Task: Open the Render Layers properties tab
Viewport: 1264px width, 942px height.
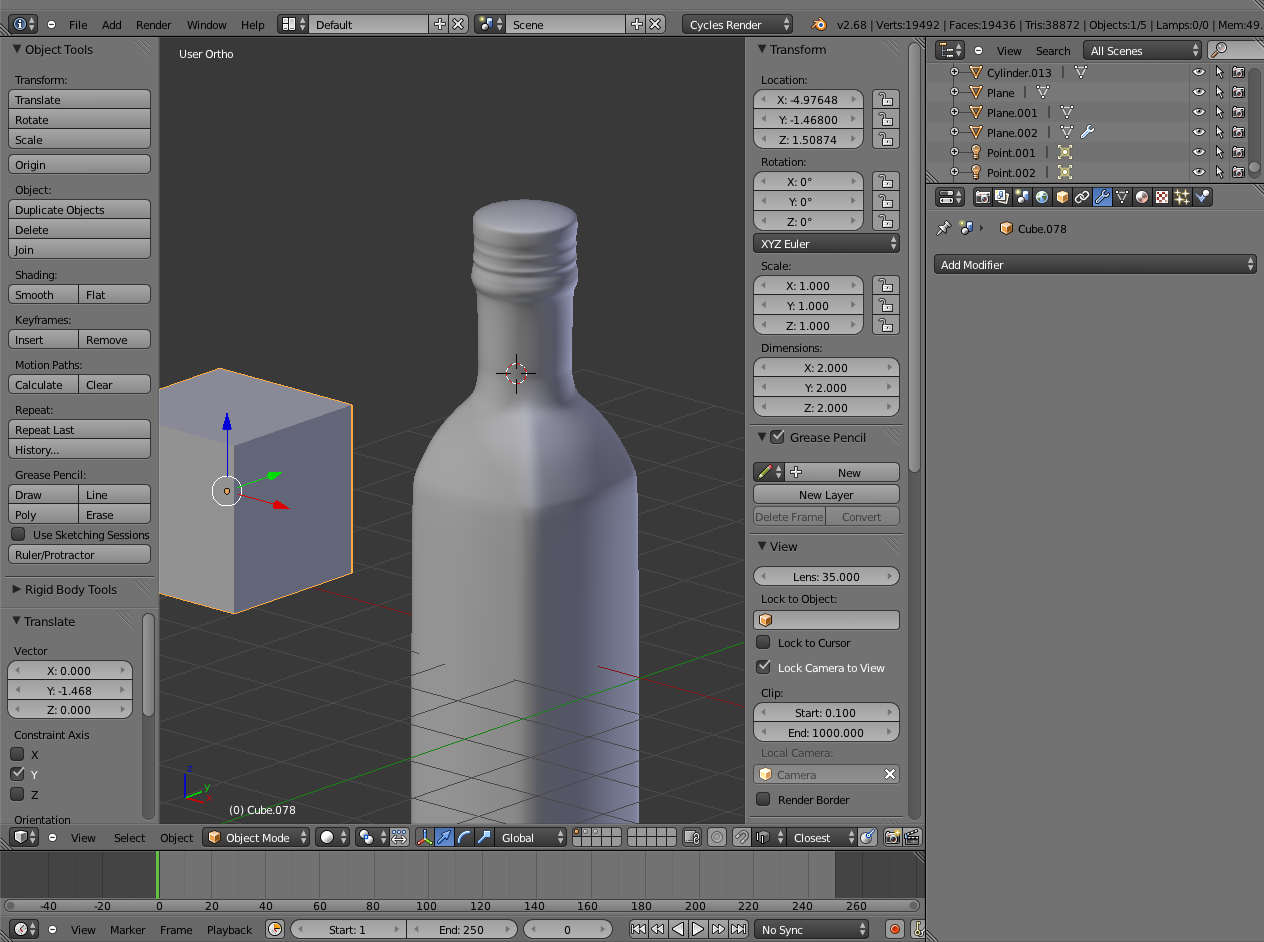Action: point(1002,197)
